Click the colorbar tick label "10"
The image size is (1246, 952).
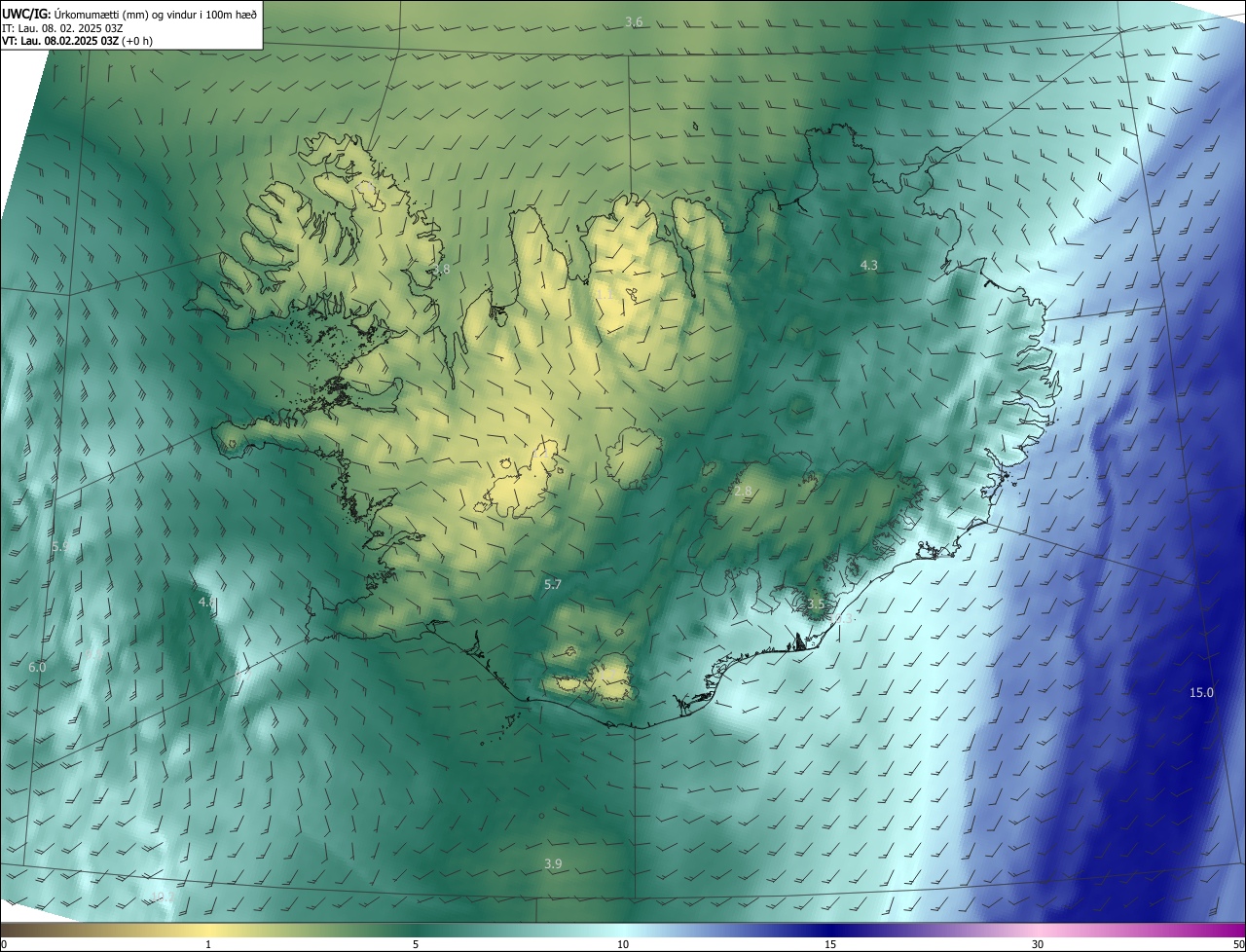click(x=623, y=944)
